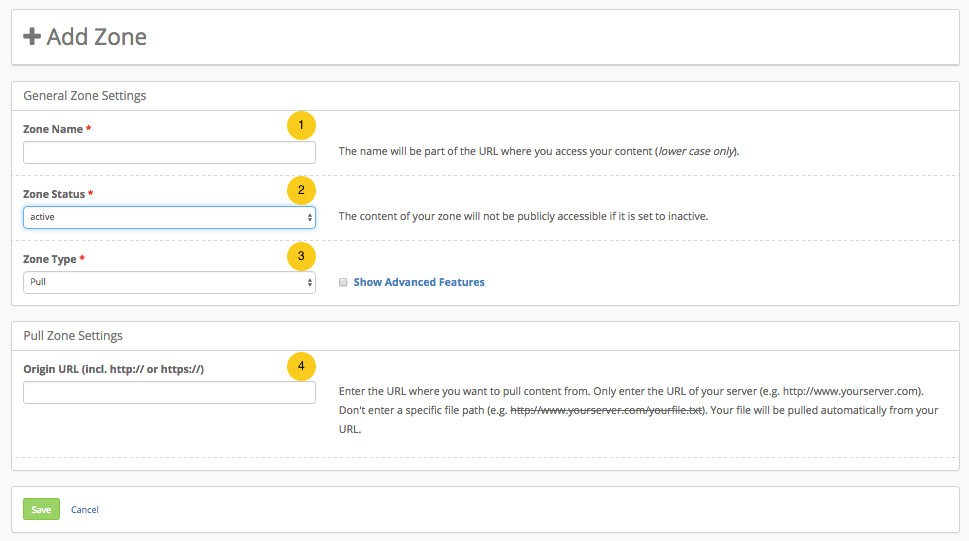This screenshot has width=969, height=541.
Task: Click the Zone Status field label
Action: [x=55, y=194]
